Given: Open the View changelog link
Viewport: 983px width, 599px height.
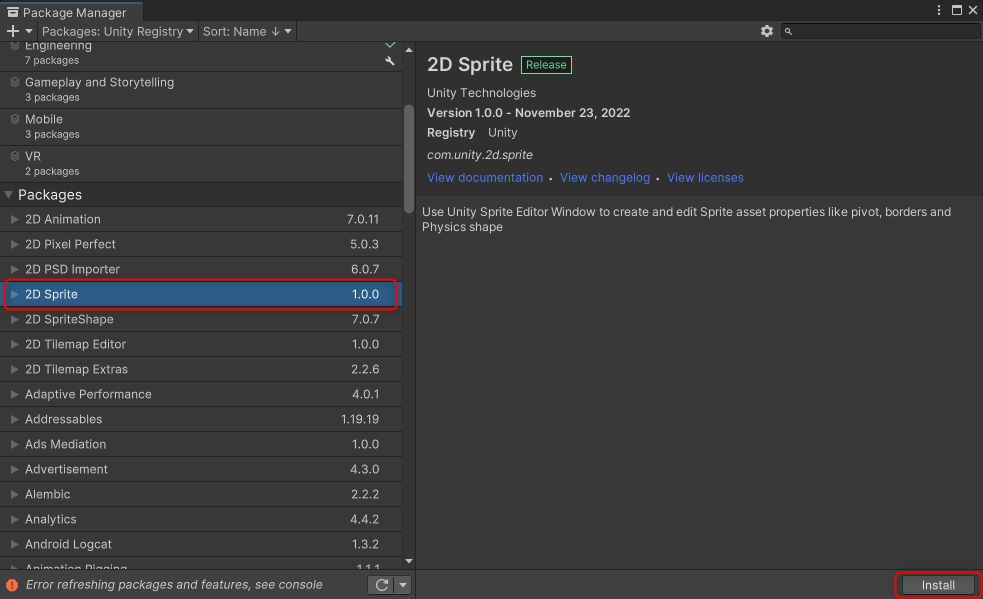Looking at the screenshot, I should [604, 177].
